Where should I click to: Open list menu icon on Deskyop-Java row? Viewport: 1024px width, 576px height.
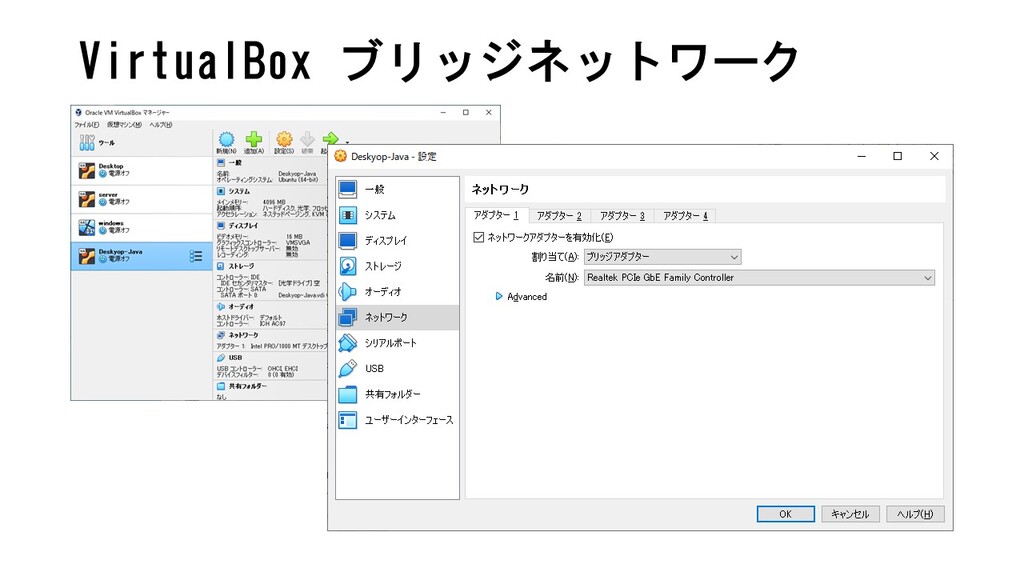(x=196, y=256)
